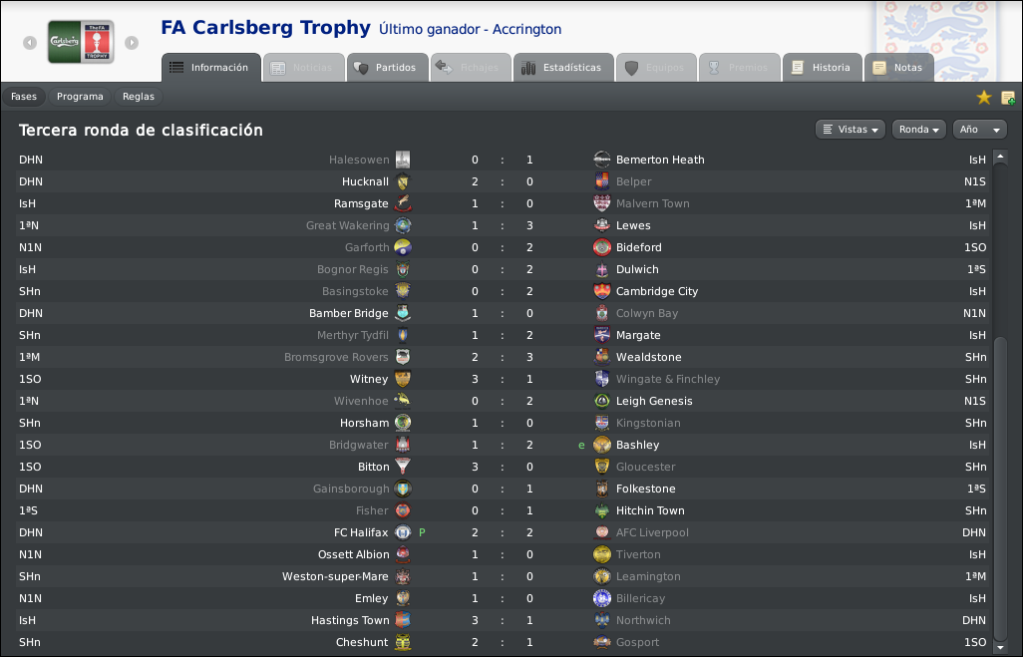Switch to the Partidos tab
The width and height of the screenshot is (1023, 657).
pos(388,67)
